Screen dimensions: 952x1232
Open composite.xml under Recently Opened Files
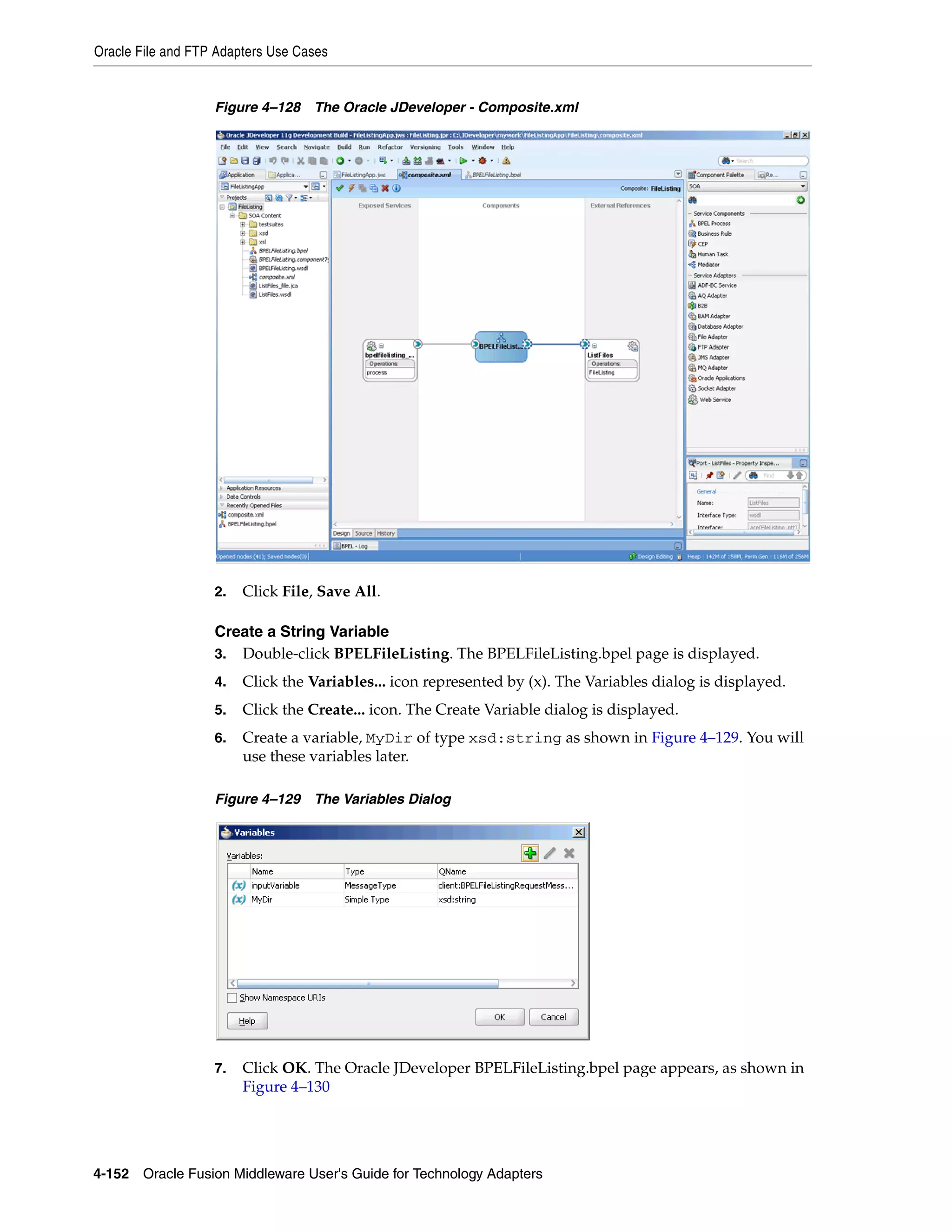(x=241, y=515)
